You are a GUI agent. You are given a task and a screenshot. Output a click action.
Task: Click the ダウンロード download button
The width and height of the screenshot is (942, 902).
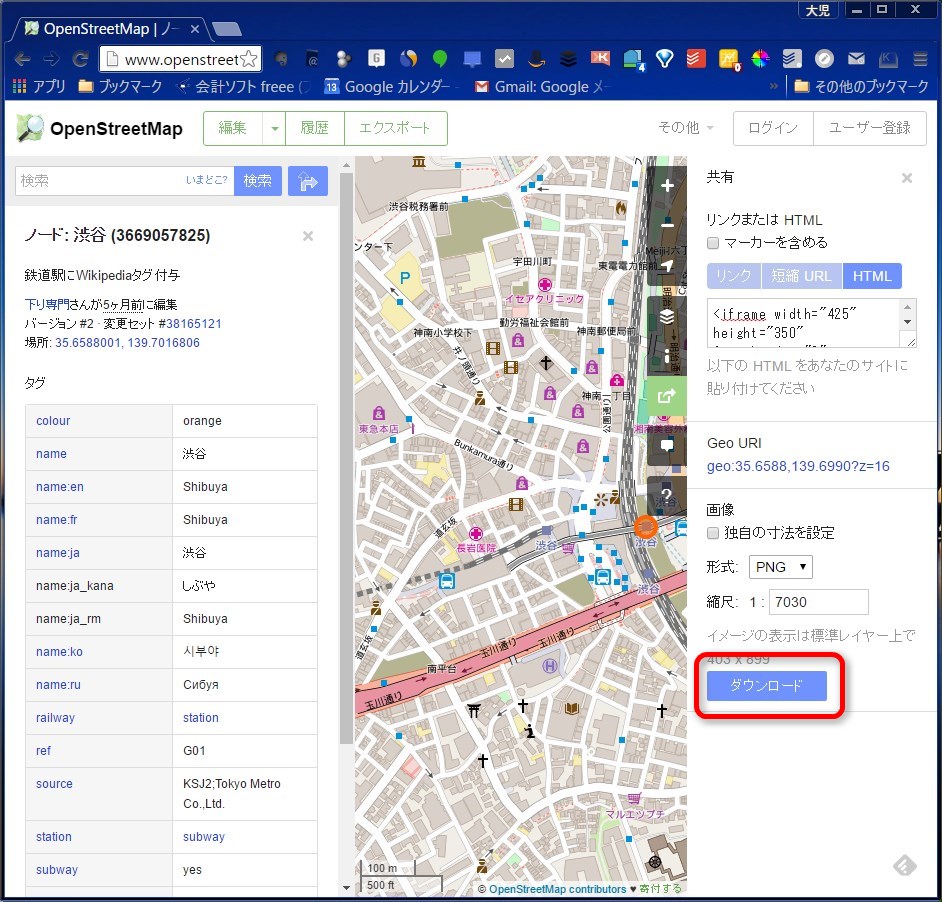pos(767,686)
